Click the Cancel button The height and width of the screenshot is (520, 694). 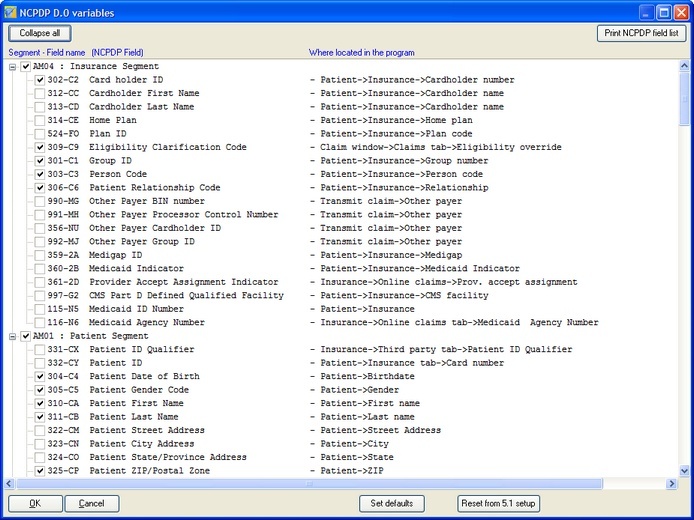point(92,504)
